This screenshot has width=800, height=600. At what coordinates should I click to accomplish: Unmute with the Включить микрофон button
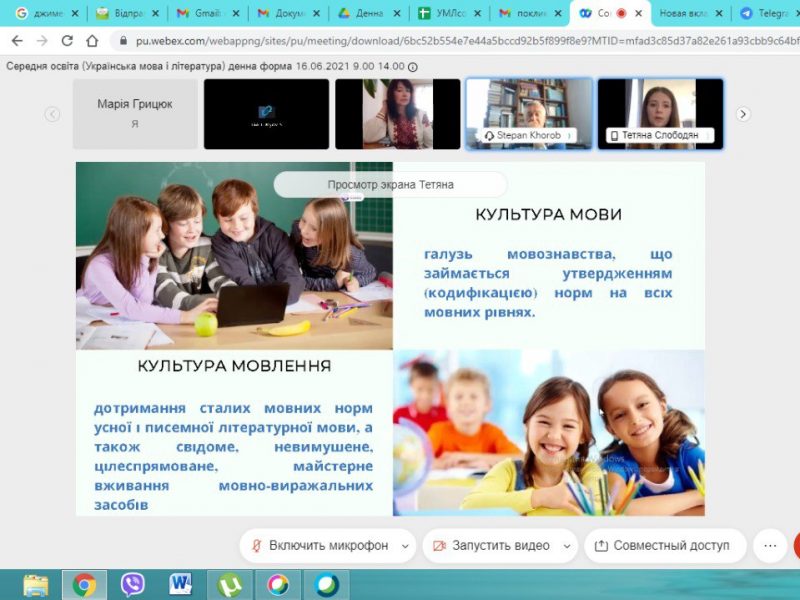320,546
